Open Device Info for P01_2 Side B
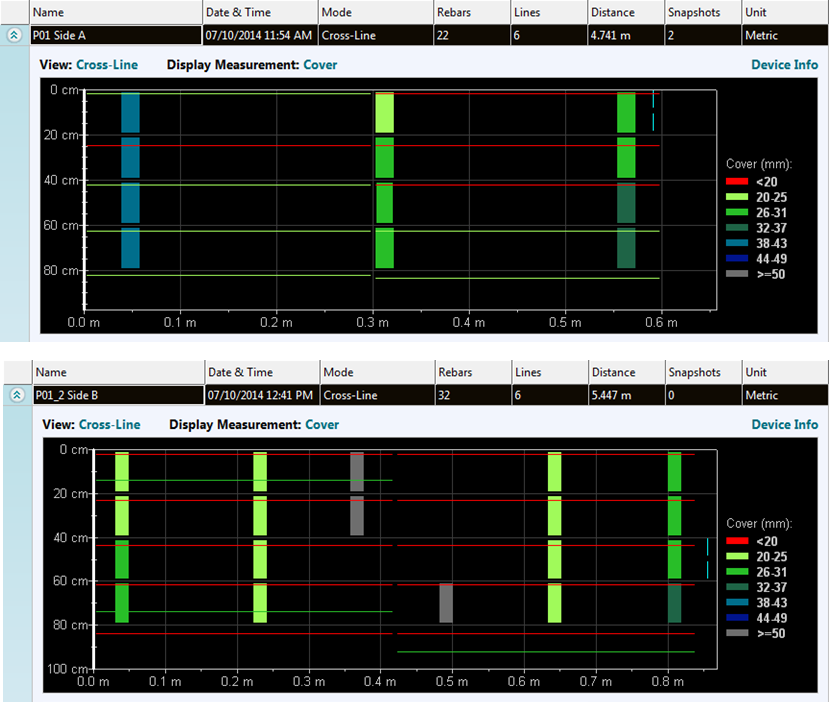 [x=785, y=424]
